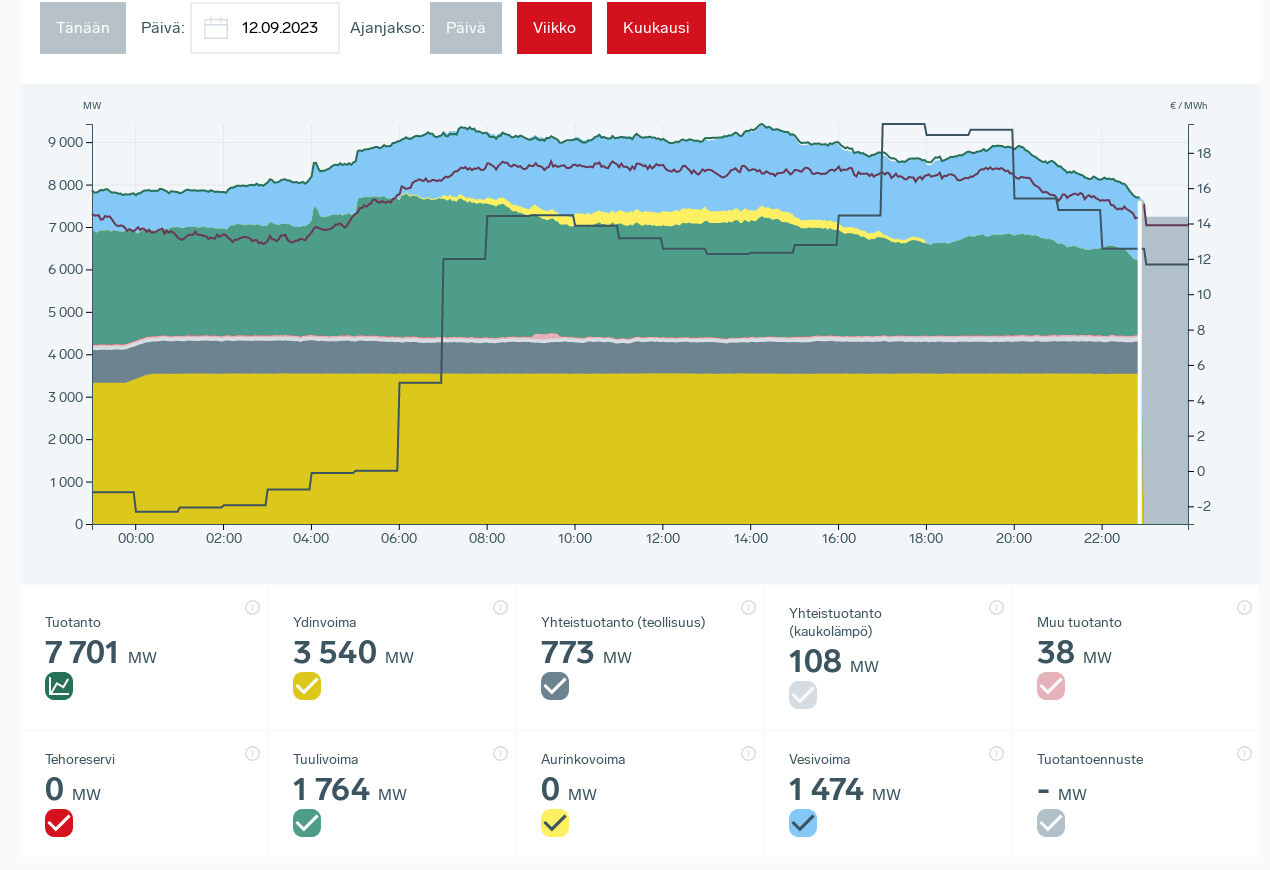
Task: Show info for Yhteistuotanto (kaukolämpö)
Action: 996,607
